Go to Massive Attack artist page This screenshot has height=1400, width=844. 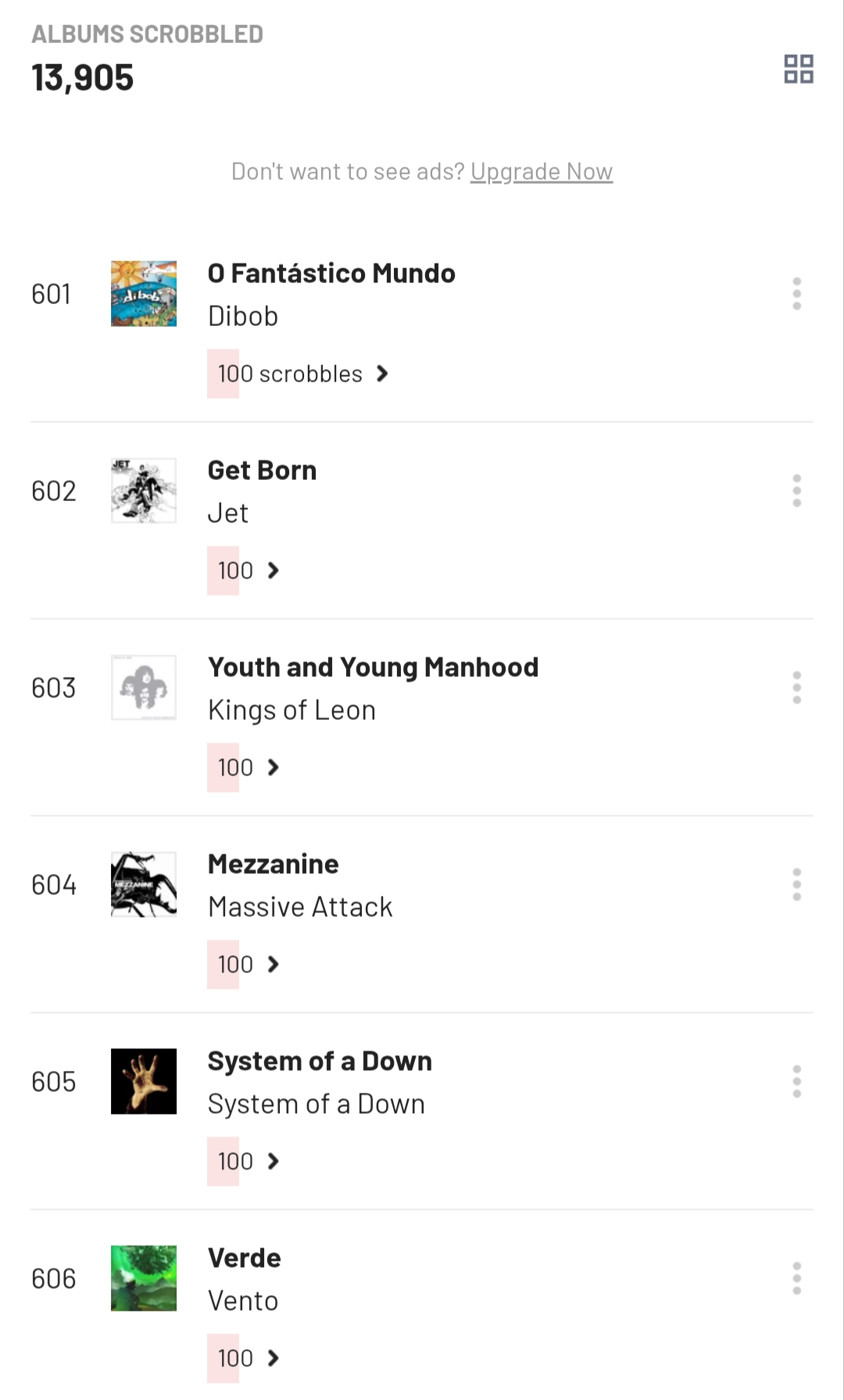pyautogui.click(x=300, y=908)
